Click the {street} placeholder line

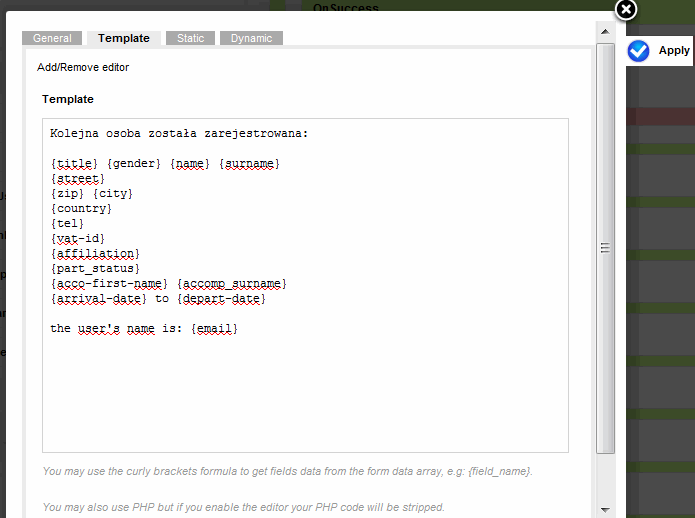click(x=78, y=179)
